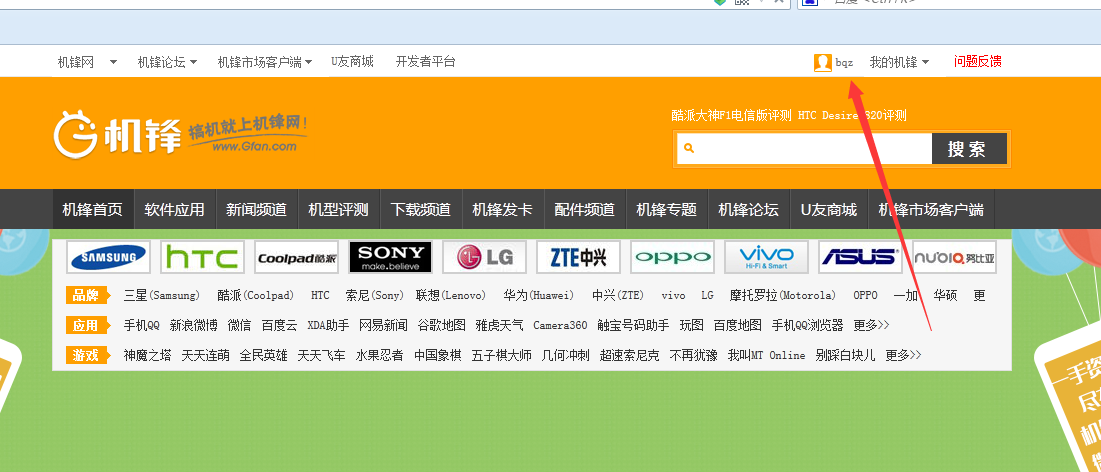Select 华为(Huawei) in brand row

539,296
